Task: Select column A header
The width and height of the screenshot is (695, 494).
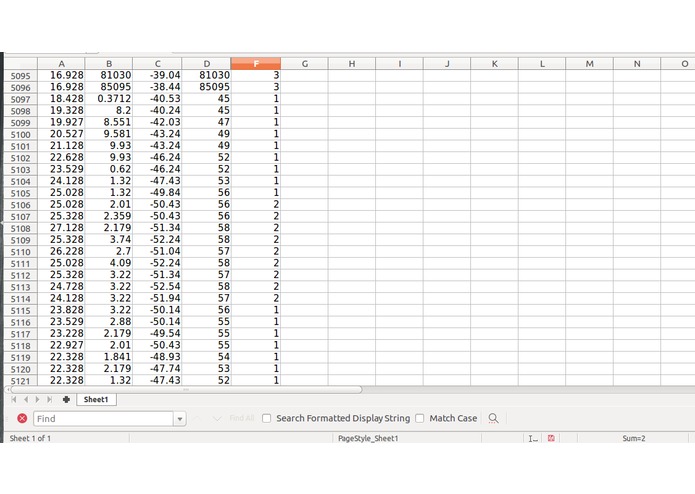Action: coord(61,64)
